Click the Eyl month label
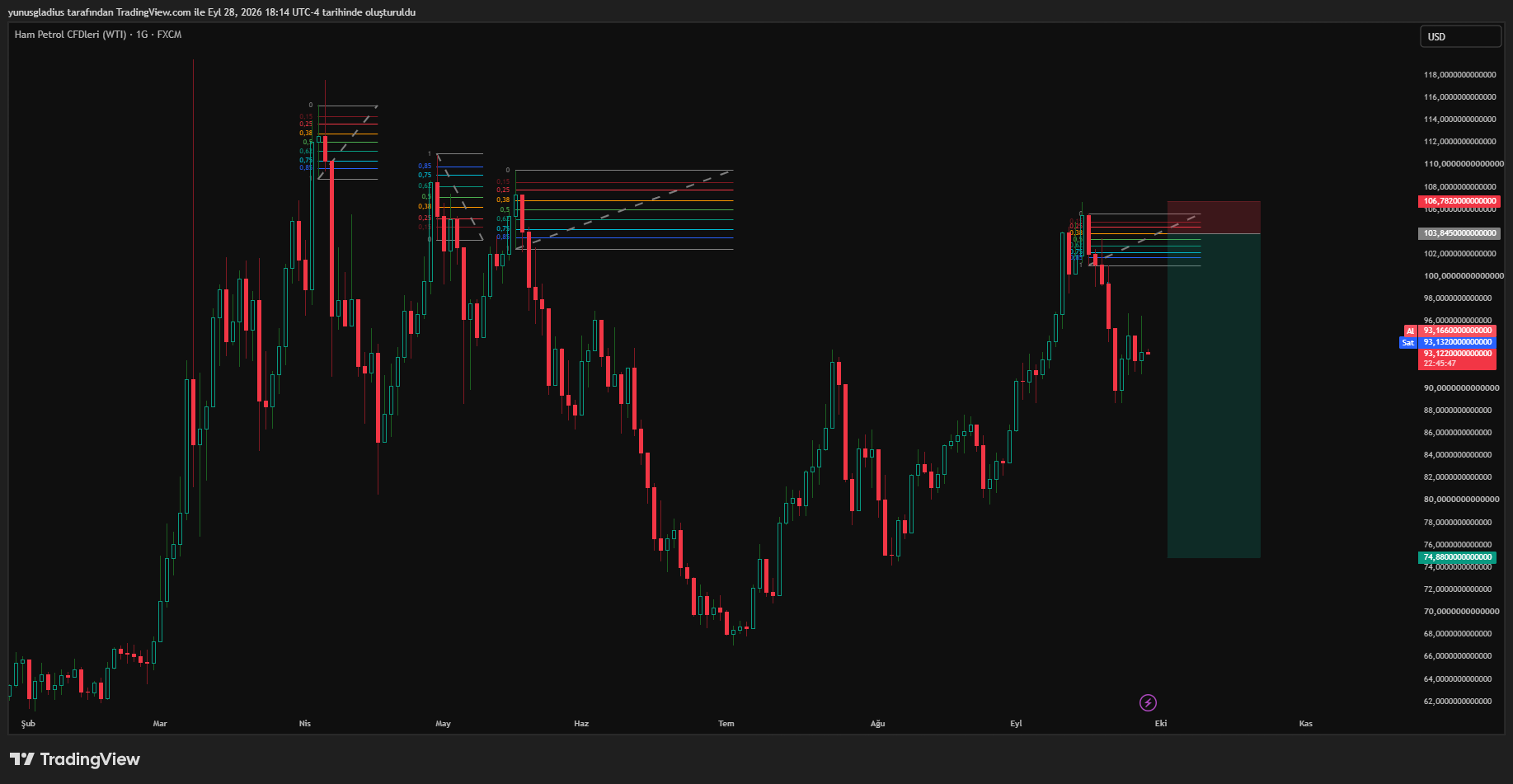This screenshot has width=1513, height=784. pyautogui.click(x=1016, y=724)
